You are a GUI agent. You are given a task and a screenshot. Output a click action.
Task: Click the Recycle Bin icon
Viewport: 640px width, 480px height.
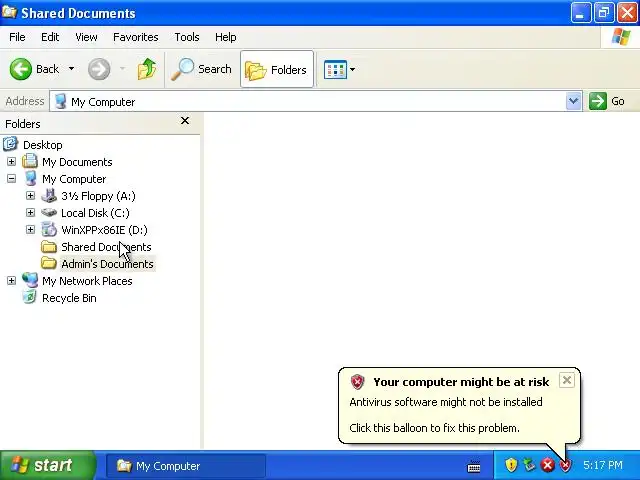29,297
